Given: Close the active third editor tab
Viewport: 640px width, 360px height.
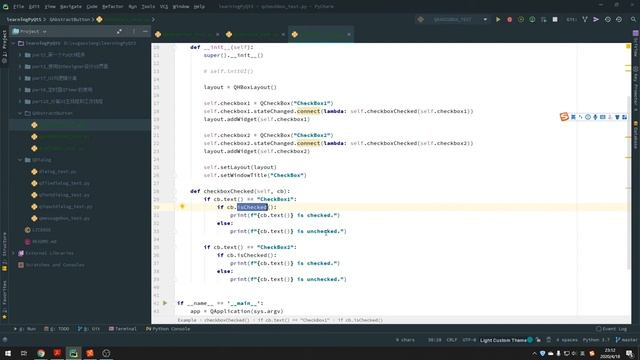Looking at the screenshot, I should pos(349,34).
